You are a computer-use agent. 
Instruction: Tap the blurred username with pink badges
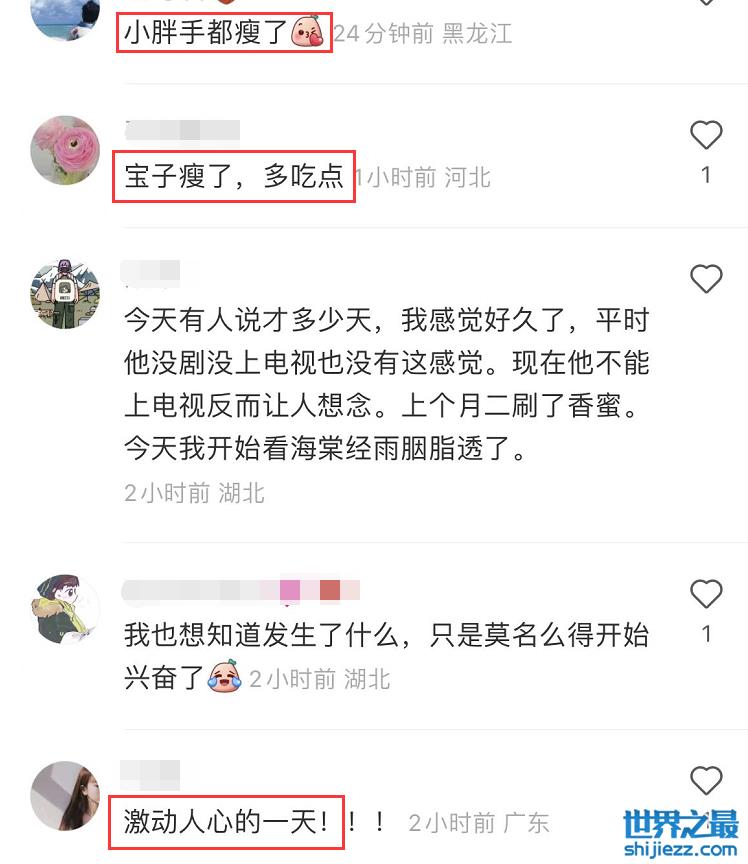click(x=240, y=590)
